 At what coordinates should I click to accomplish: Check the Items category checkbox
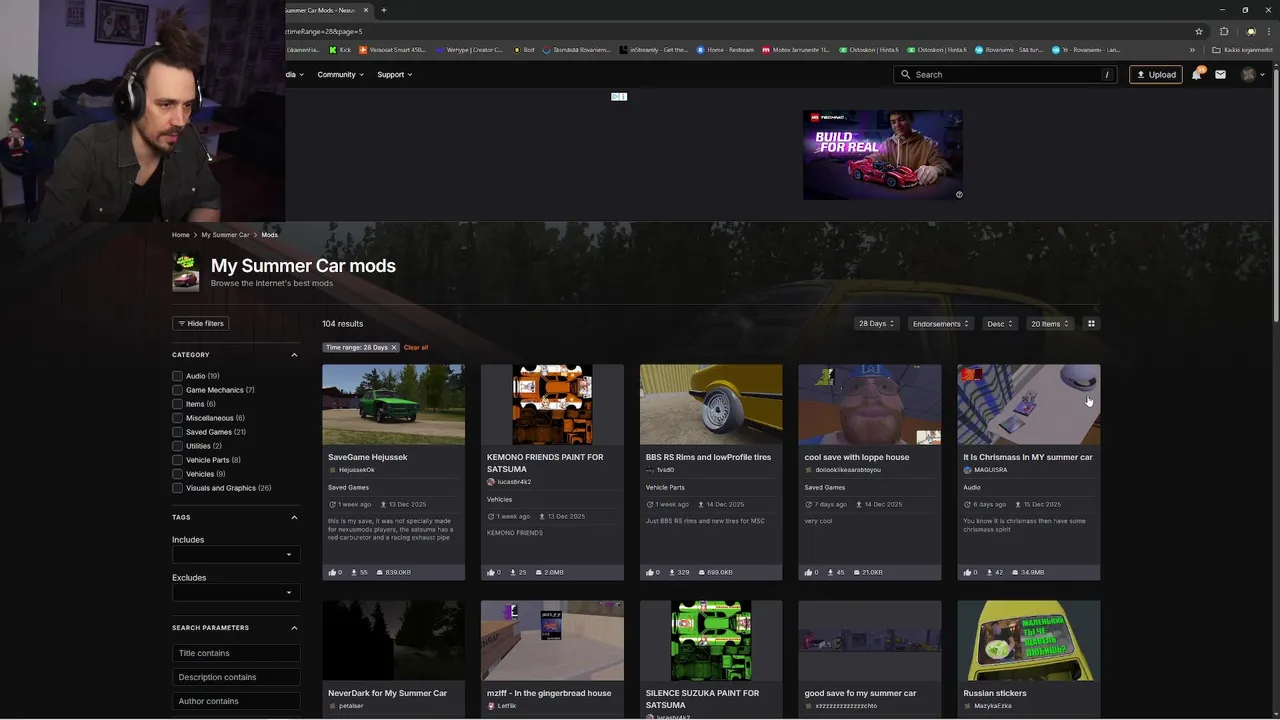pos(177,404)
